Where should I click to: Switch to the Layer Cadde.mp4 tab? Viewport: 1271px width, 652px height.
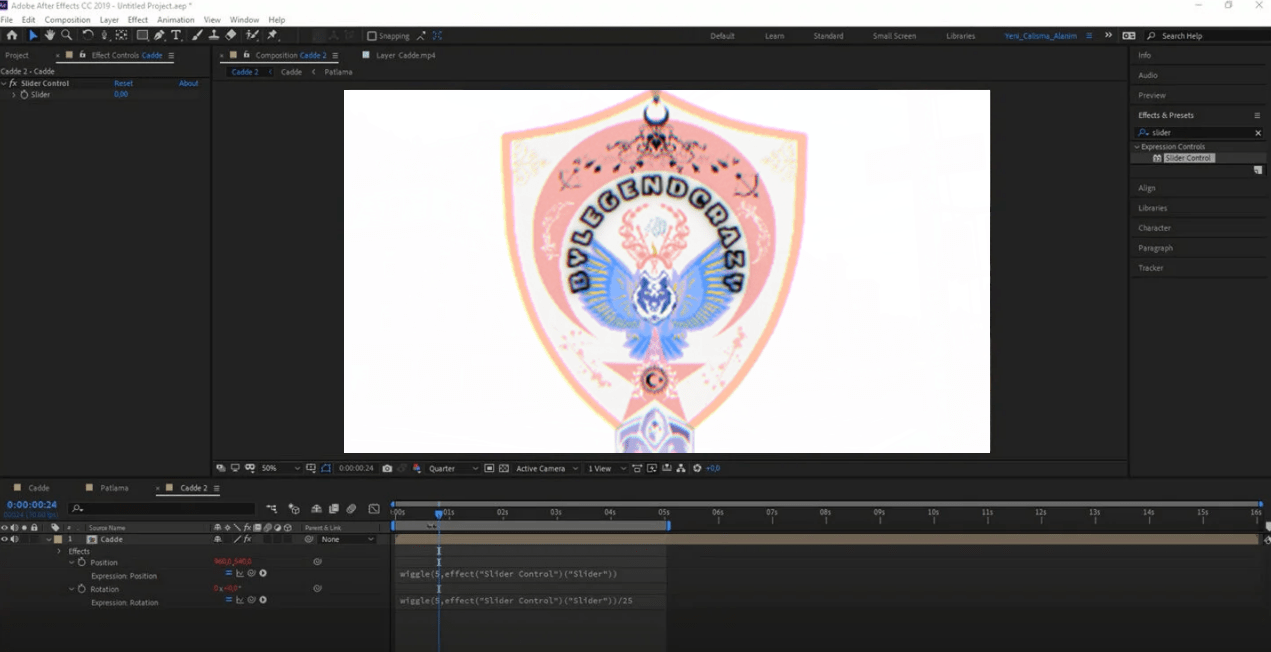point(405,55)
